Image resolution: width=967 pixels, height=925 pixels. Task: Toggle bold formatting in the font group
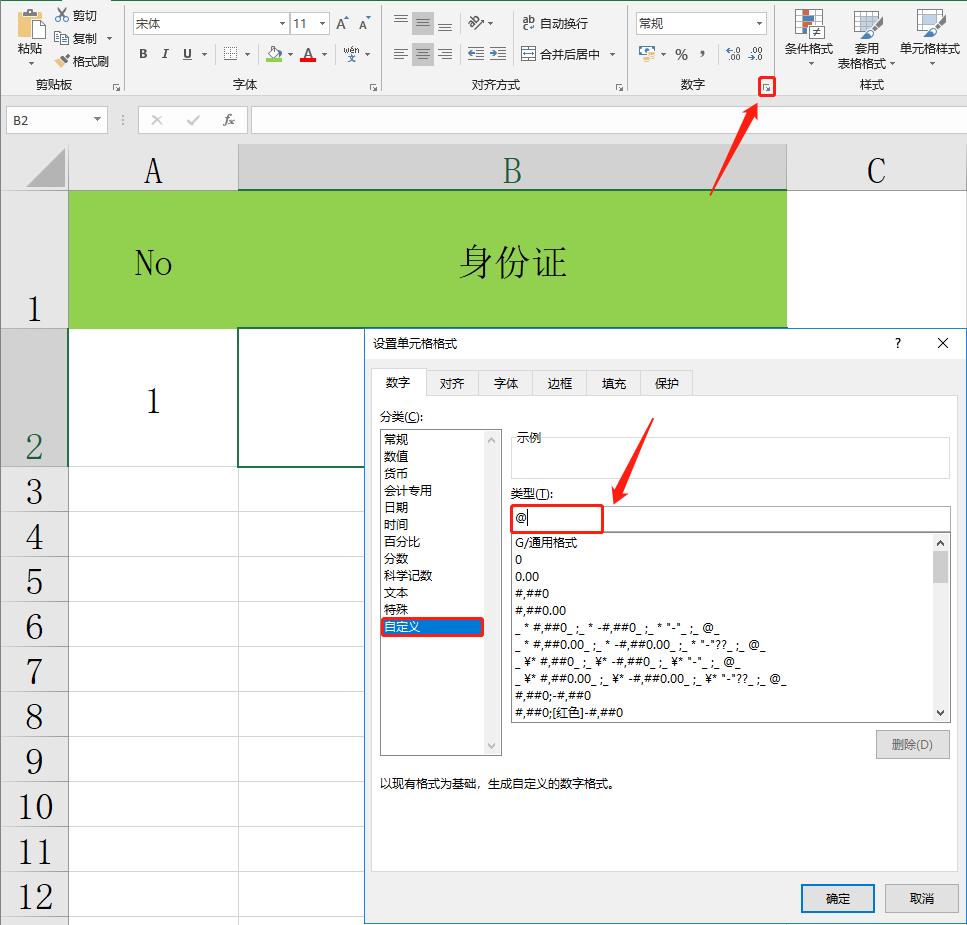pos(143,54)
